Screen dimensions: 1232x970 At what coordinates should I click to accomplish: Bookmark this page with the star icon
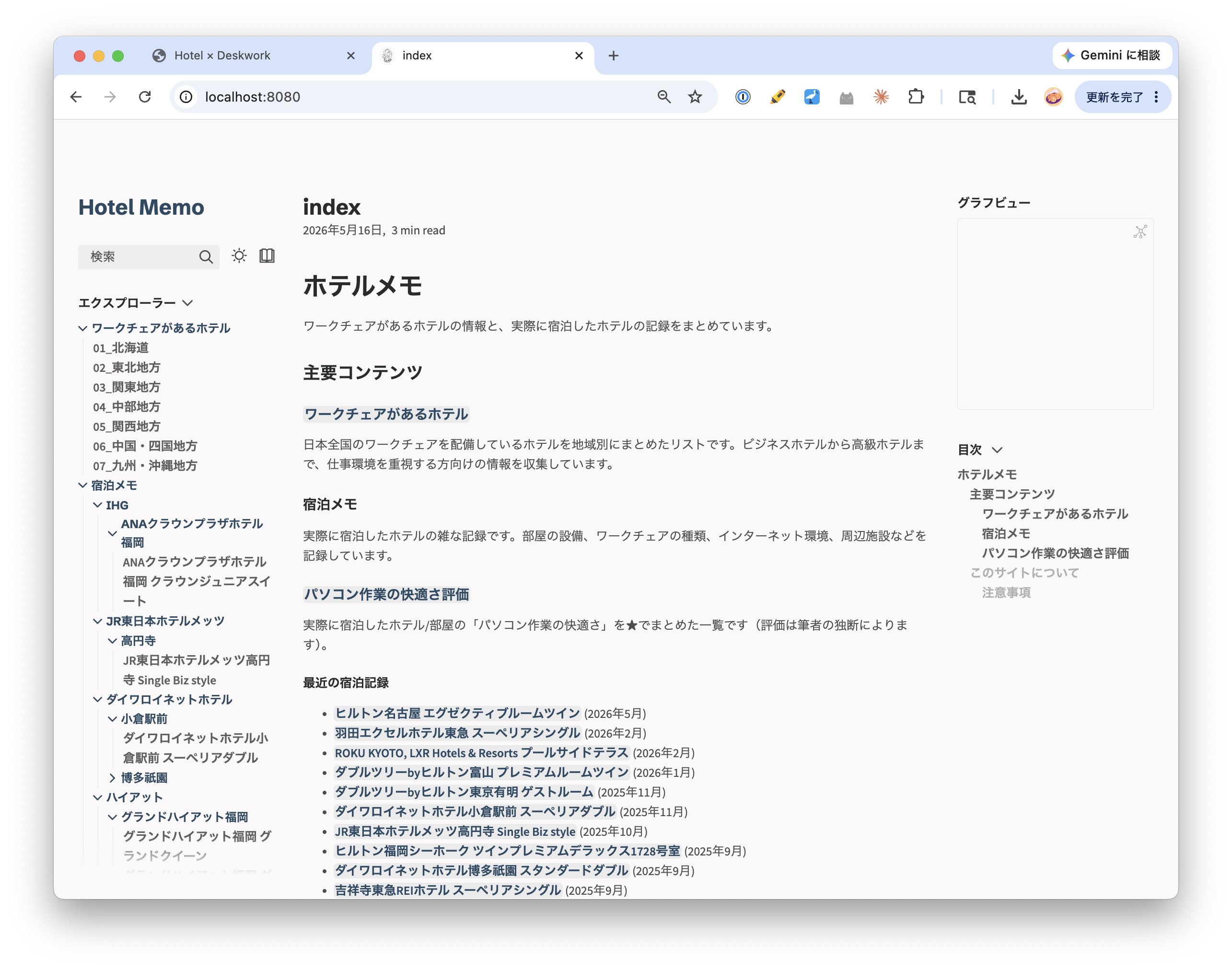695,97
